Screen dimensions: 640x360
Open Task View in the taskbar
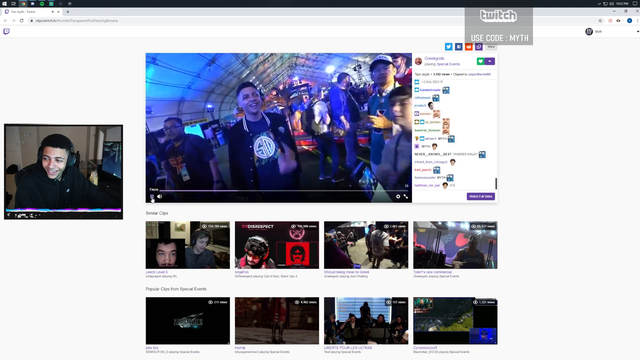(x=13, y=3)
